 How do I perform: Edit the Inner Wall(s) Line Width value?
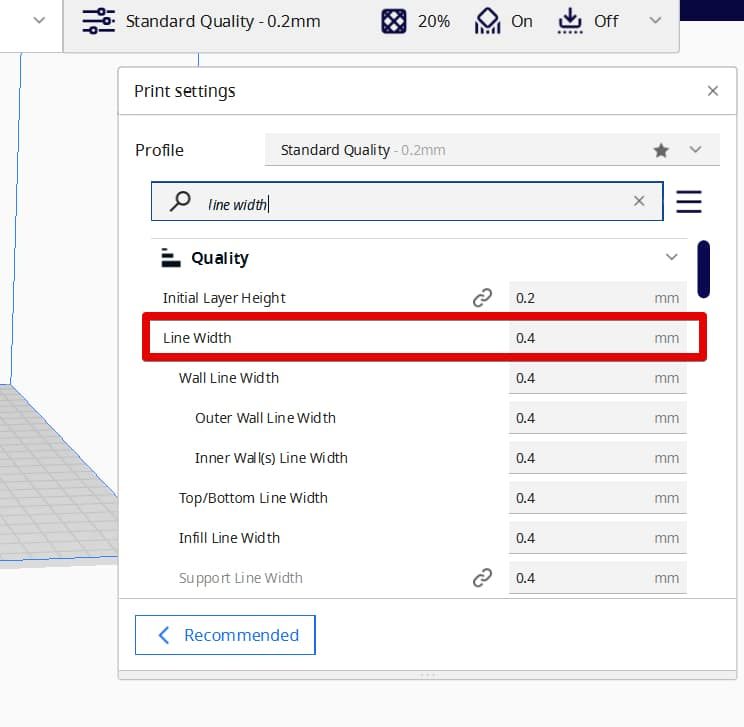coord(597,458)
